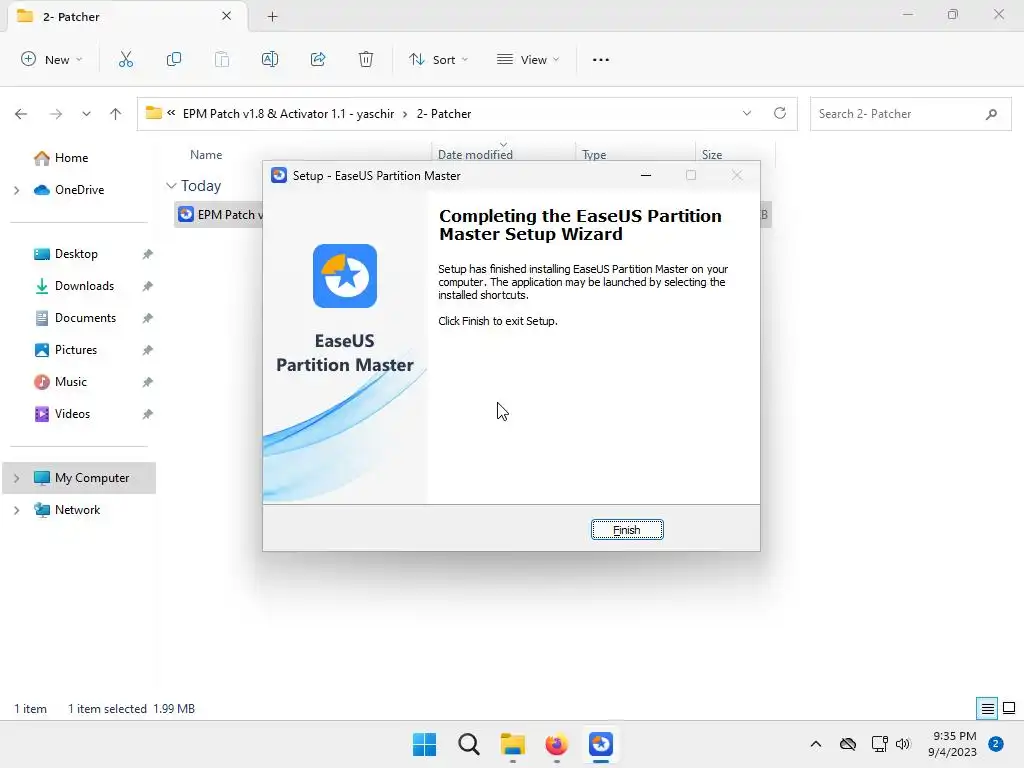The image size is (1024, 768).
Task: Expand the Network tree node
Action: pyautogui.click(x=16, y=510)
